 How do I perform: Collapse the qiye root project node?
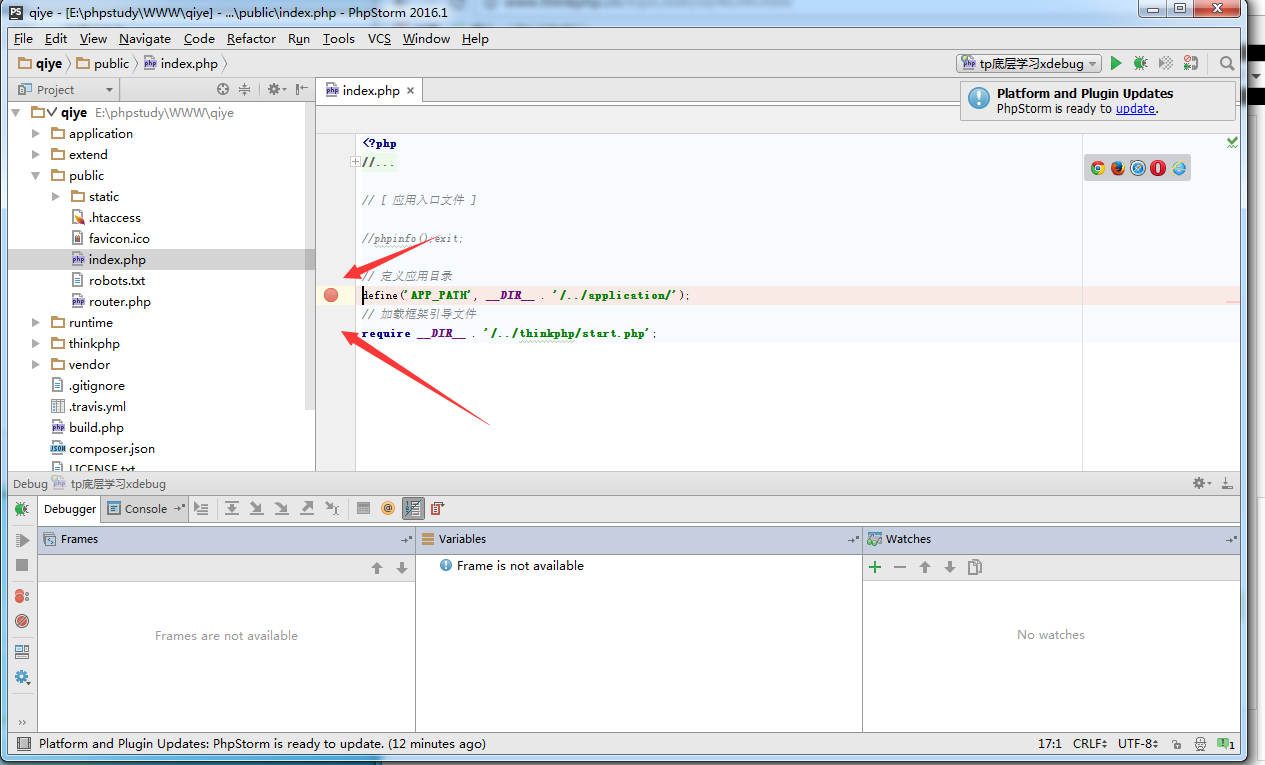pos(16,113)
